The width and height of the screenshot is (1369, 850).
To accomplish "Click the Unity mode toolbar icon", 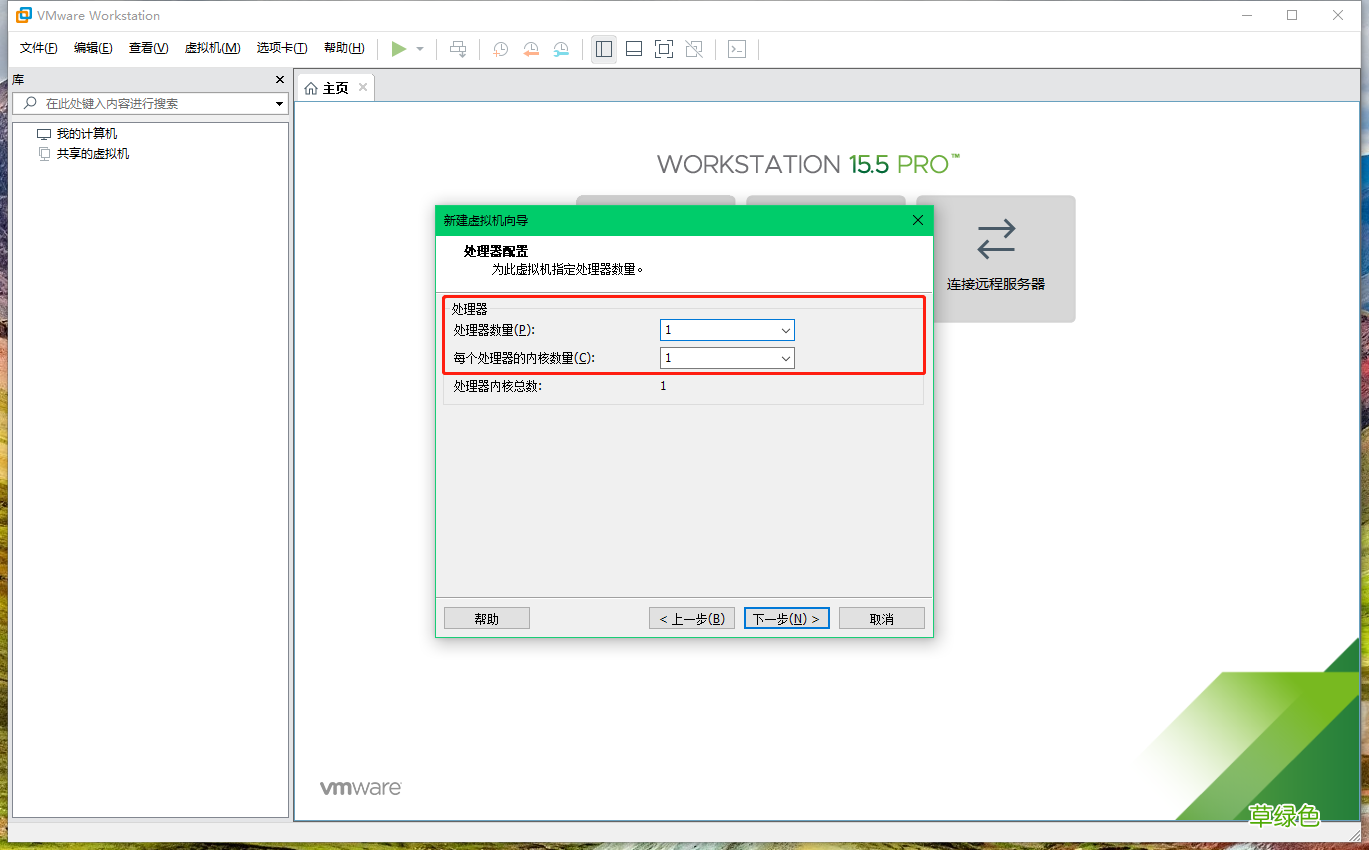I will coord(693,48).
